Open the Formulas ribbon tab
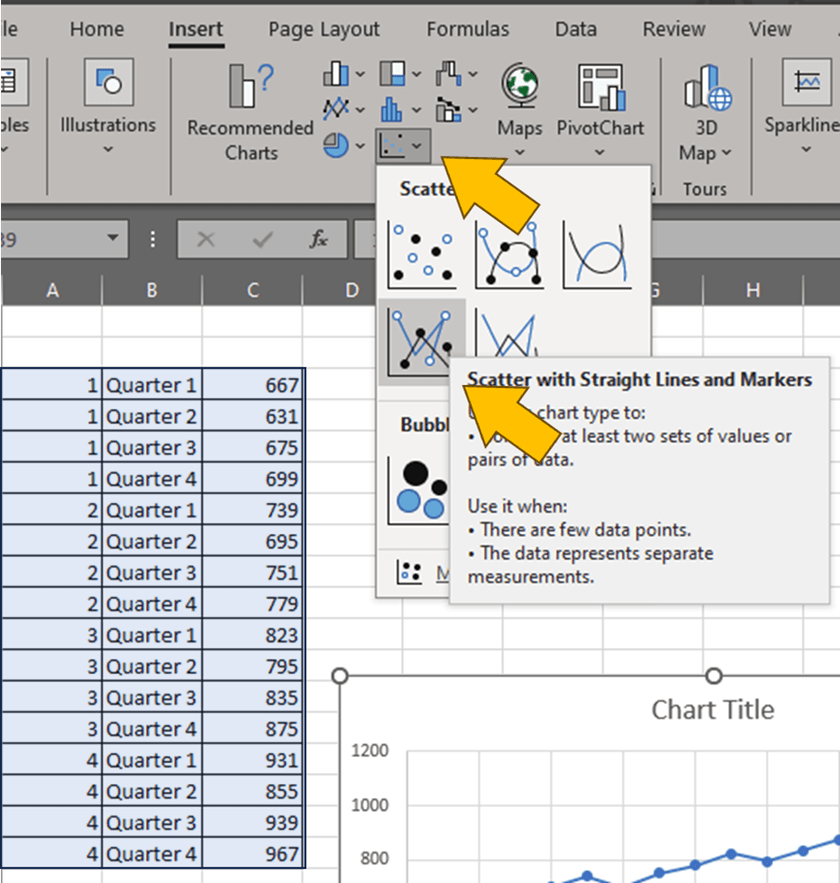This screenshot has width=840, height=883. (x=467, y=30)
